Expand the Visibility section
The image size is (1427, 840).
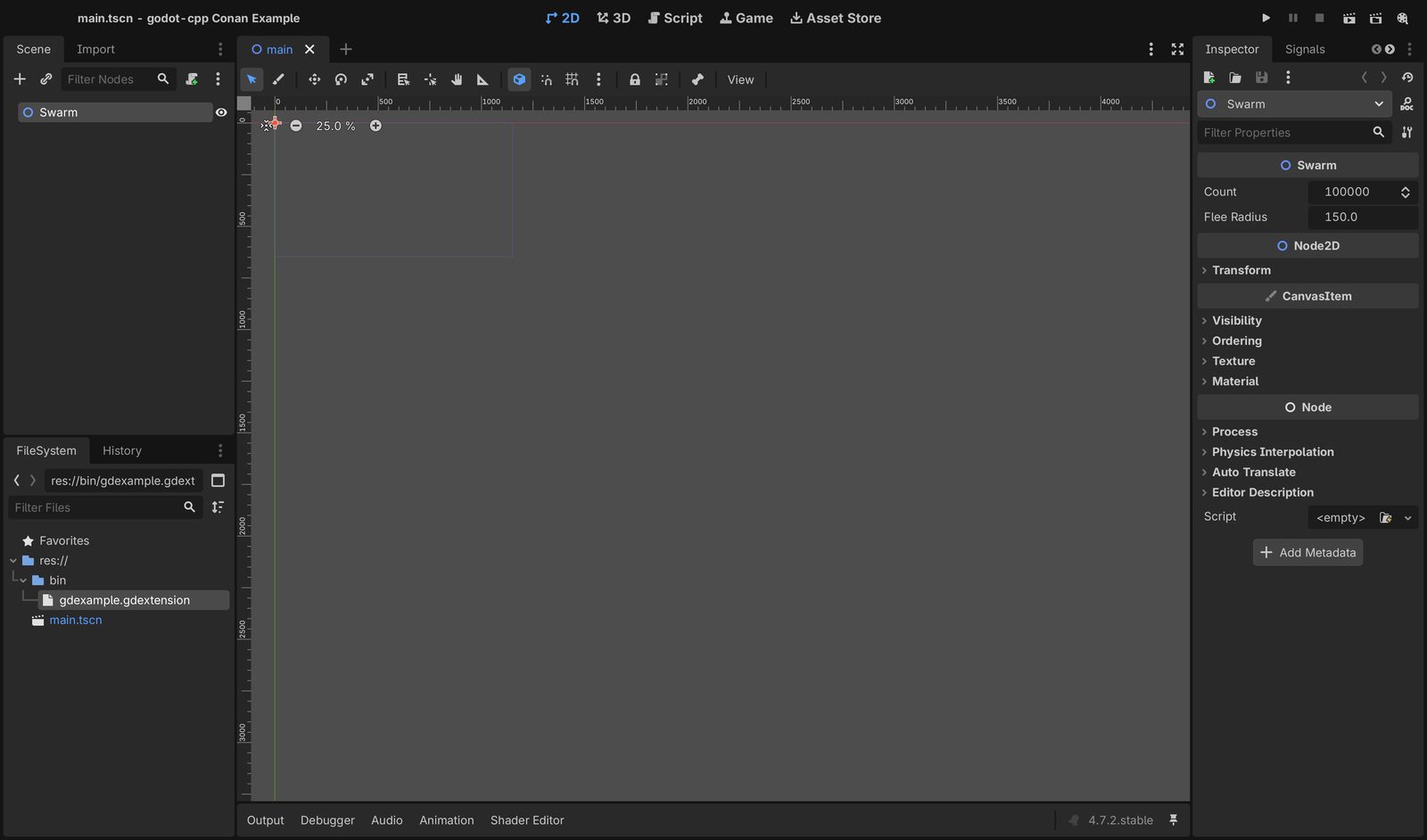pyautogui.click(x=1307, y=320)
